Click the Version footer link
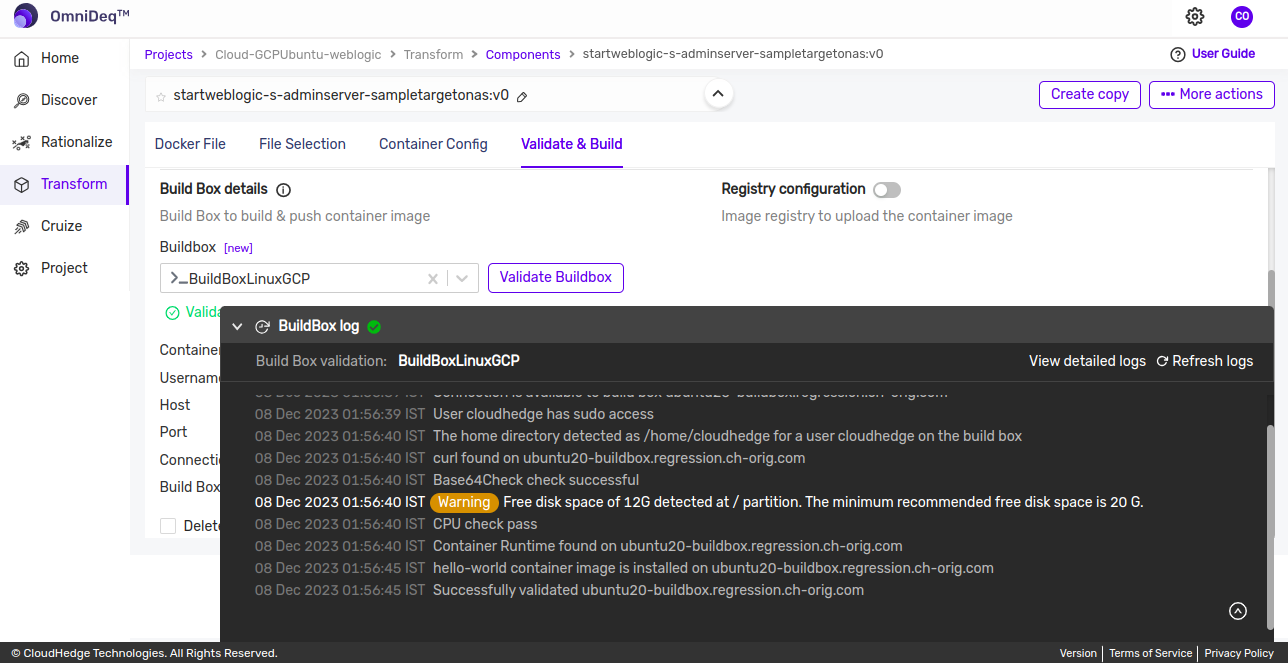 [x=1078, y=653]
